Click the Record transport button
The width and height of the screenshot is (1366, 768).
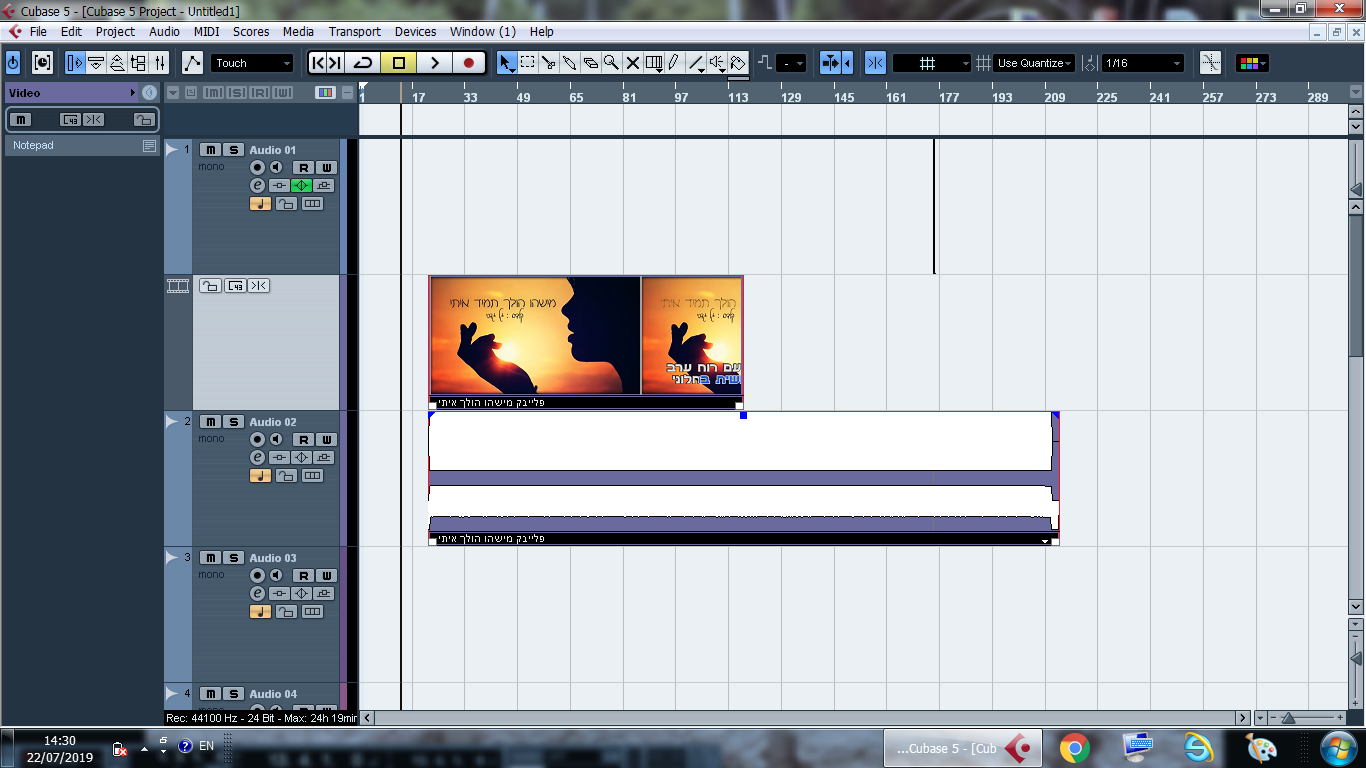(468, 63)
